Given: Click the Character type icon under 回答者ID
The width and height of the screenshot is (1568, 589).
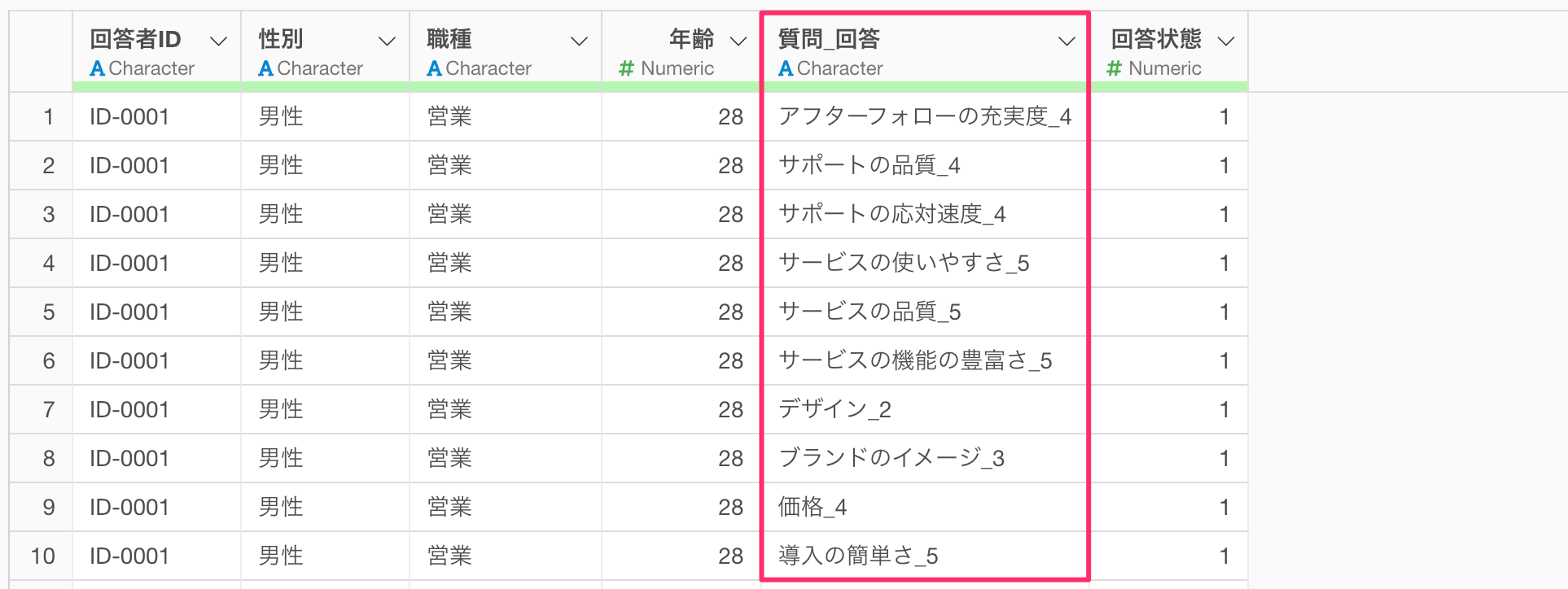Looking at the screenshot, I should click(97, 69).
